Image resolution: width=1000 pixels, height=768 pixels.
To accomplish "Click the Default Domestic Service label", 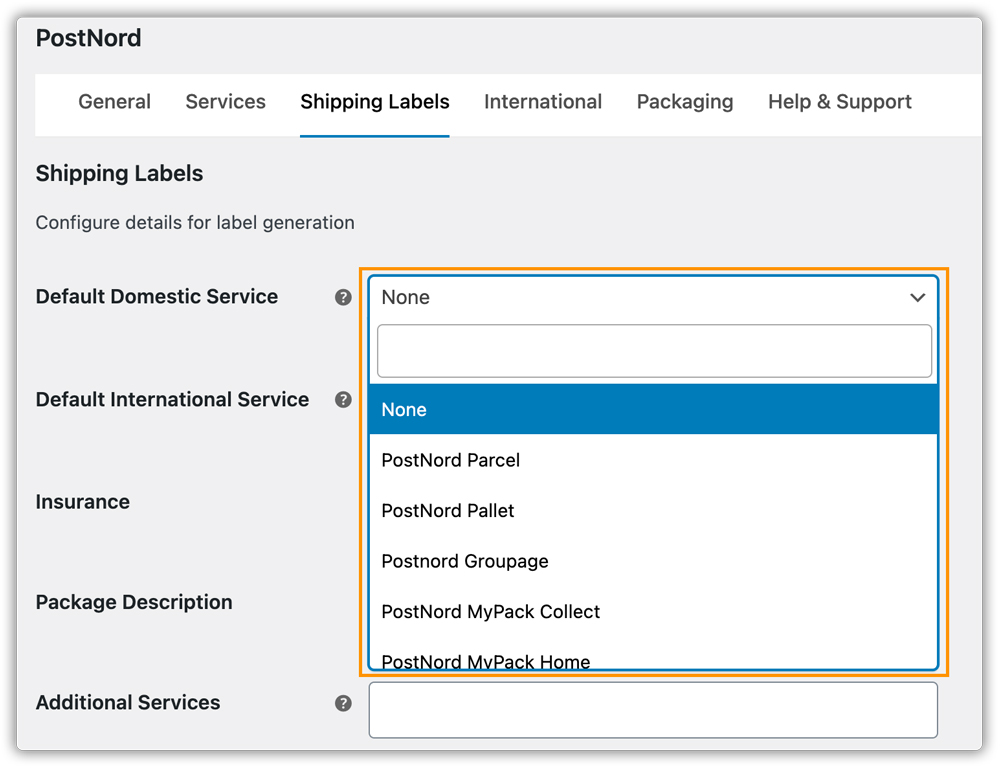I will [x=157, y=297].
